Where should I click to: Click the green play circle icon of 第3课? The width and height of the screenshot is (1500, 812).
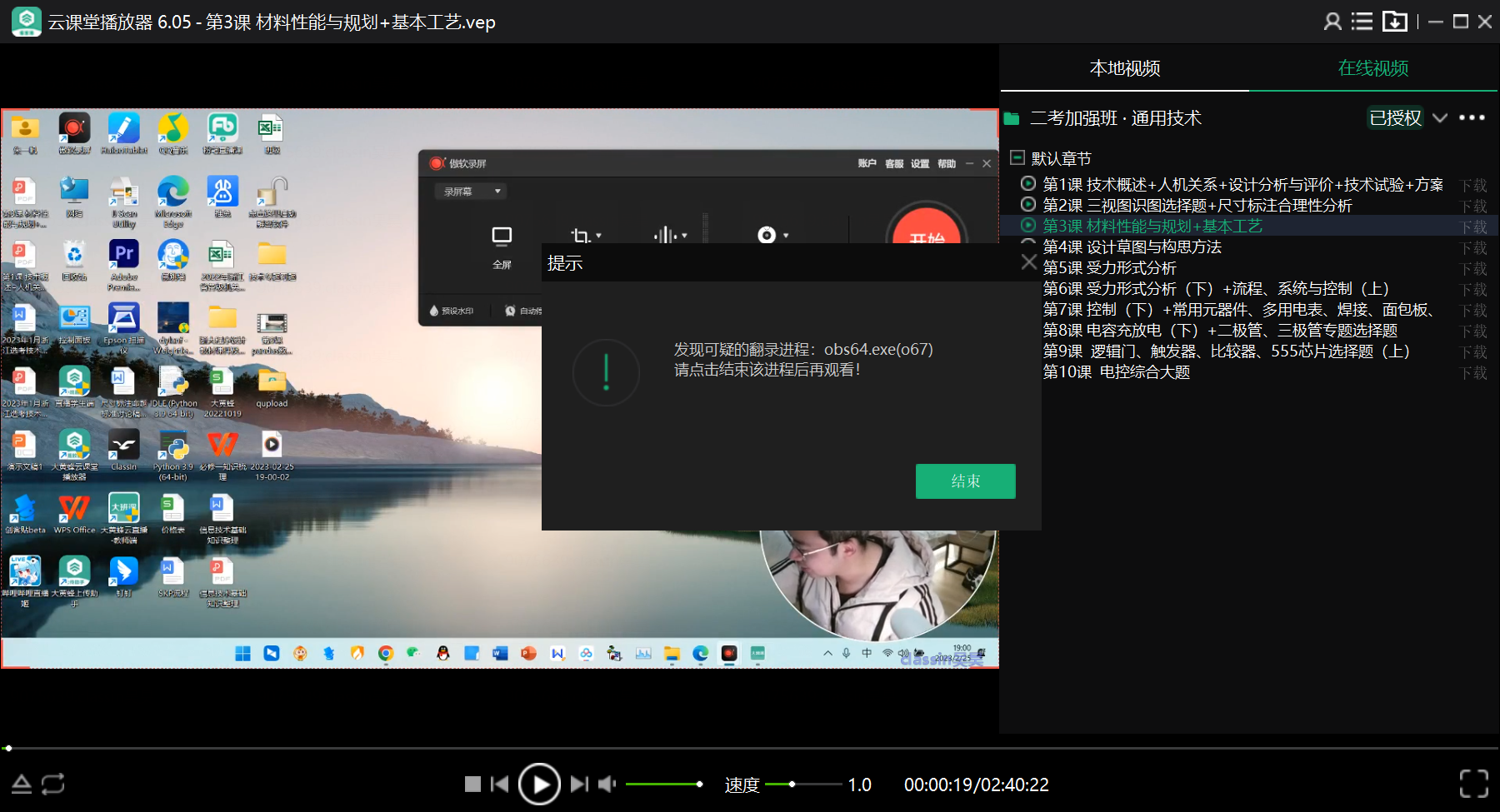(x=1028, y=225)
